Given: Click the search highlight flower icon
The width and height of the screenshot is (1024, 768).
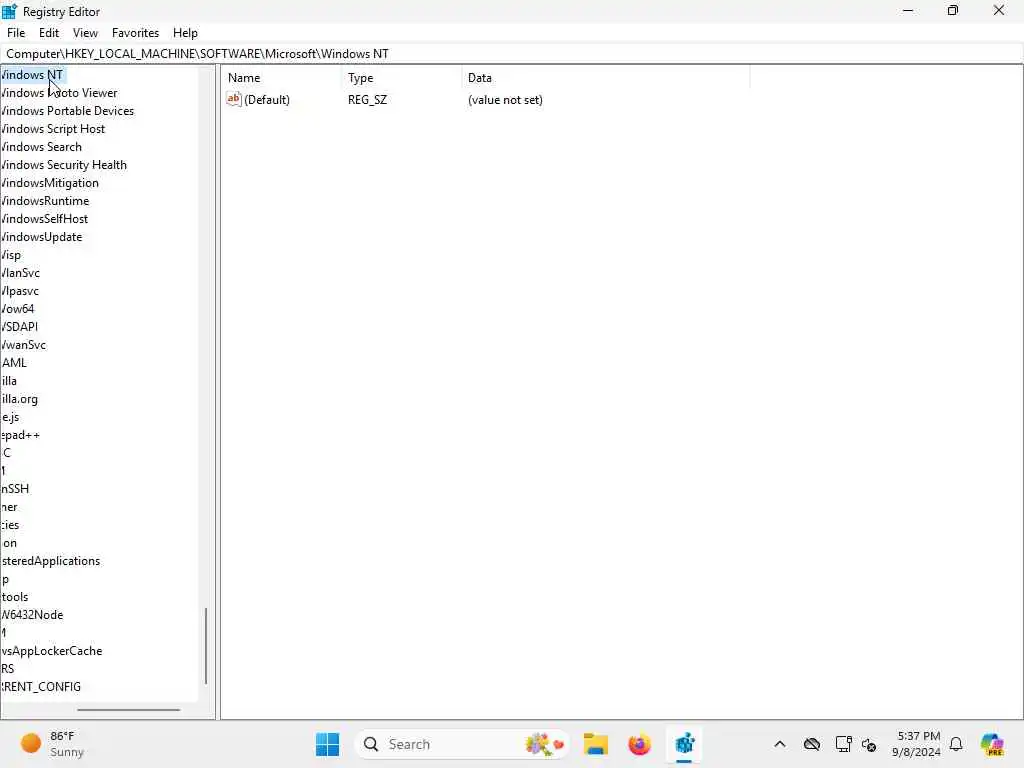Looking at the screenshot, I should (543, 744).
